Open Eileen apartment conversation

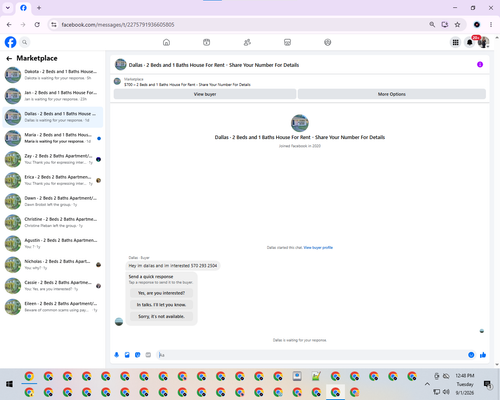[53, 307]
